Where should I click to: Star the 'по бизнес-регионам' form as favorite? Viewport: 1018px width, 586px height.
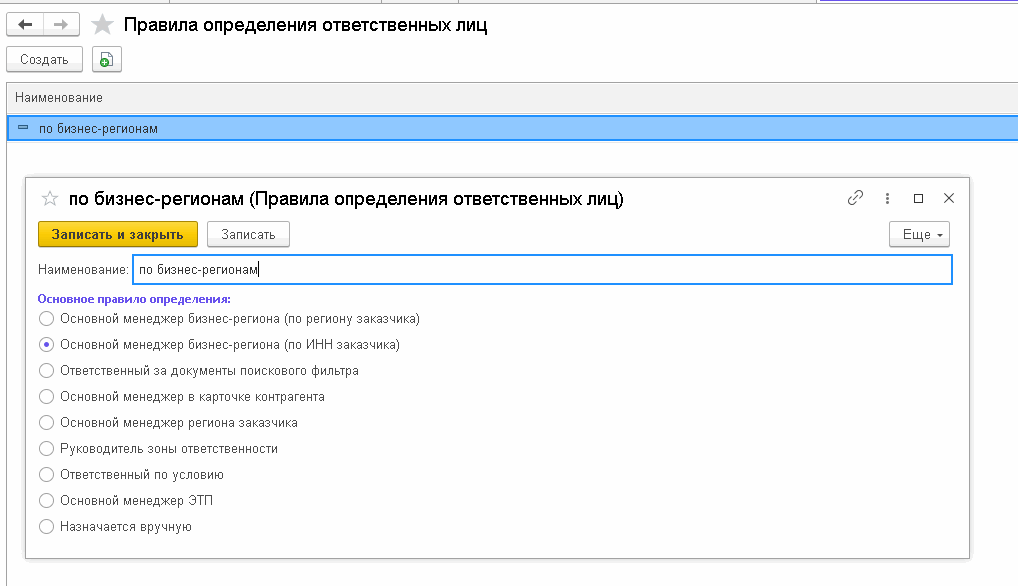(x=50, y=199)
